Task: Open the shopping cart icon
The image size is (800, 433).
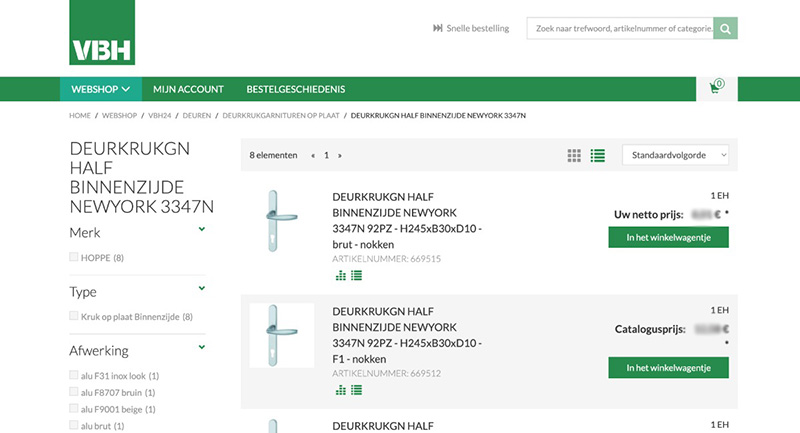Action: coord(715,88)
